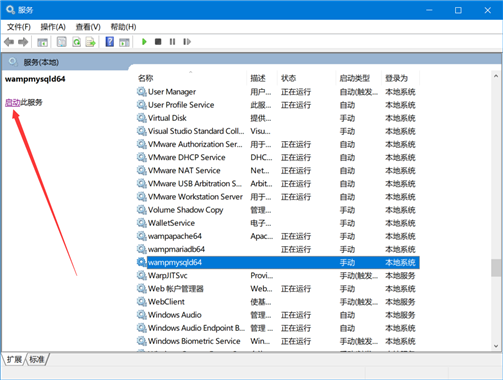Select the wampmariadb64 service

click(x=278, y=249)
